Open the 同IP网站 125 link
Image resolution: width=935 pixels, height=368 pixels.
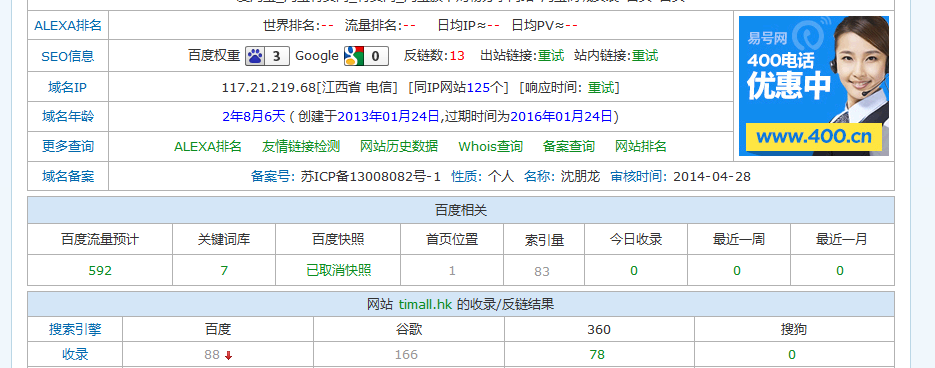pos(478,88)
